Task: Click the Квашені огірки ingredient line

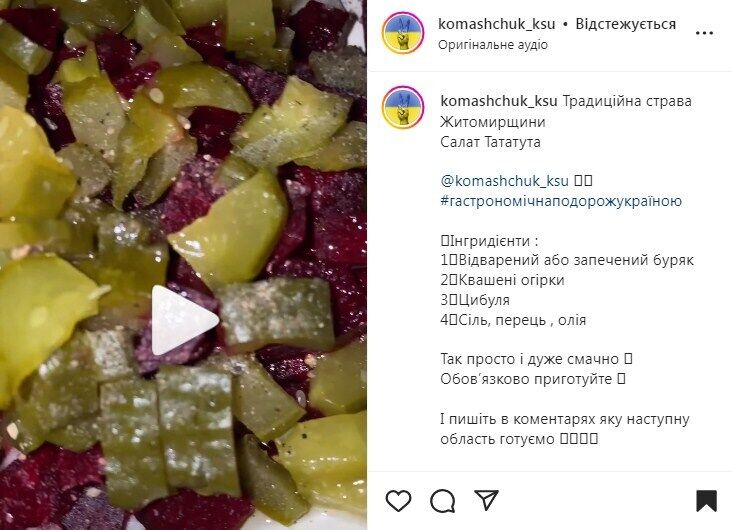Action: (x=502, y=280)
